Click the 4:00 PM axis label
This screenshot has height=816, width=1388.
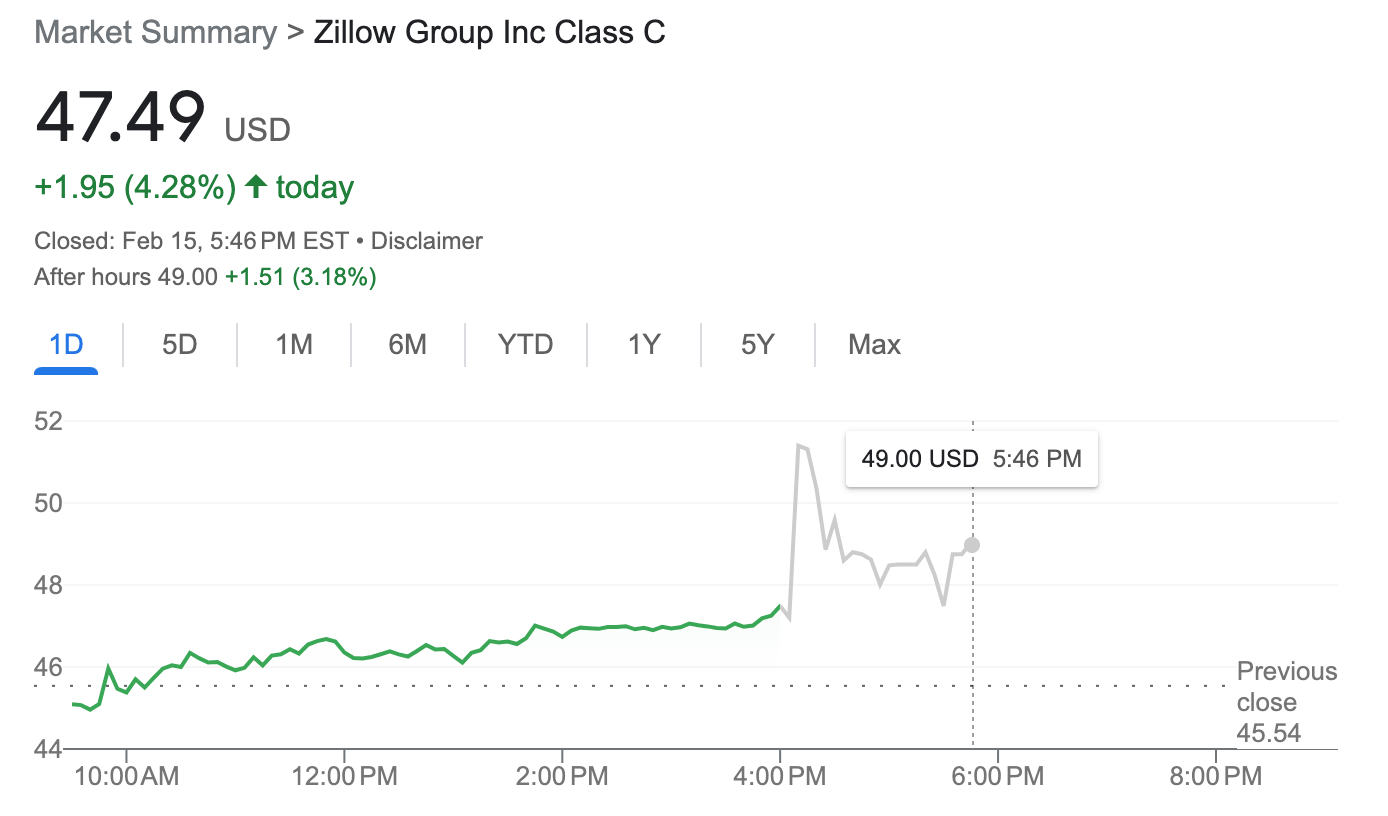[x=779, y=776]
